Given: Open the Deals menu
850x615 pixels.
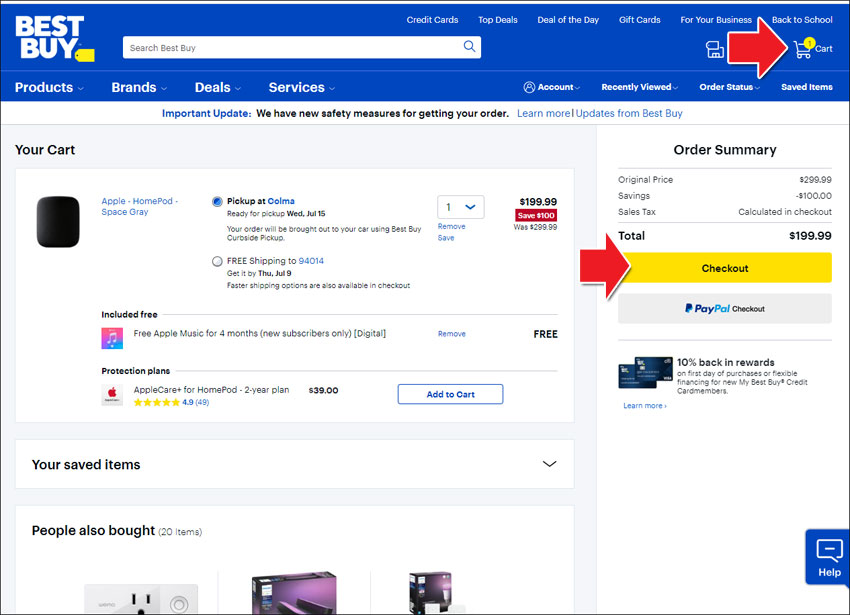Looking at the screenshot, I should point(217,87).
